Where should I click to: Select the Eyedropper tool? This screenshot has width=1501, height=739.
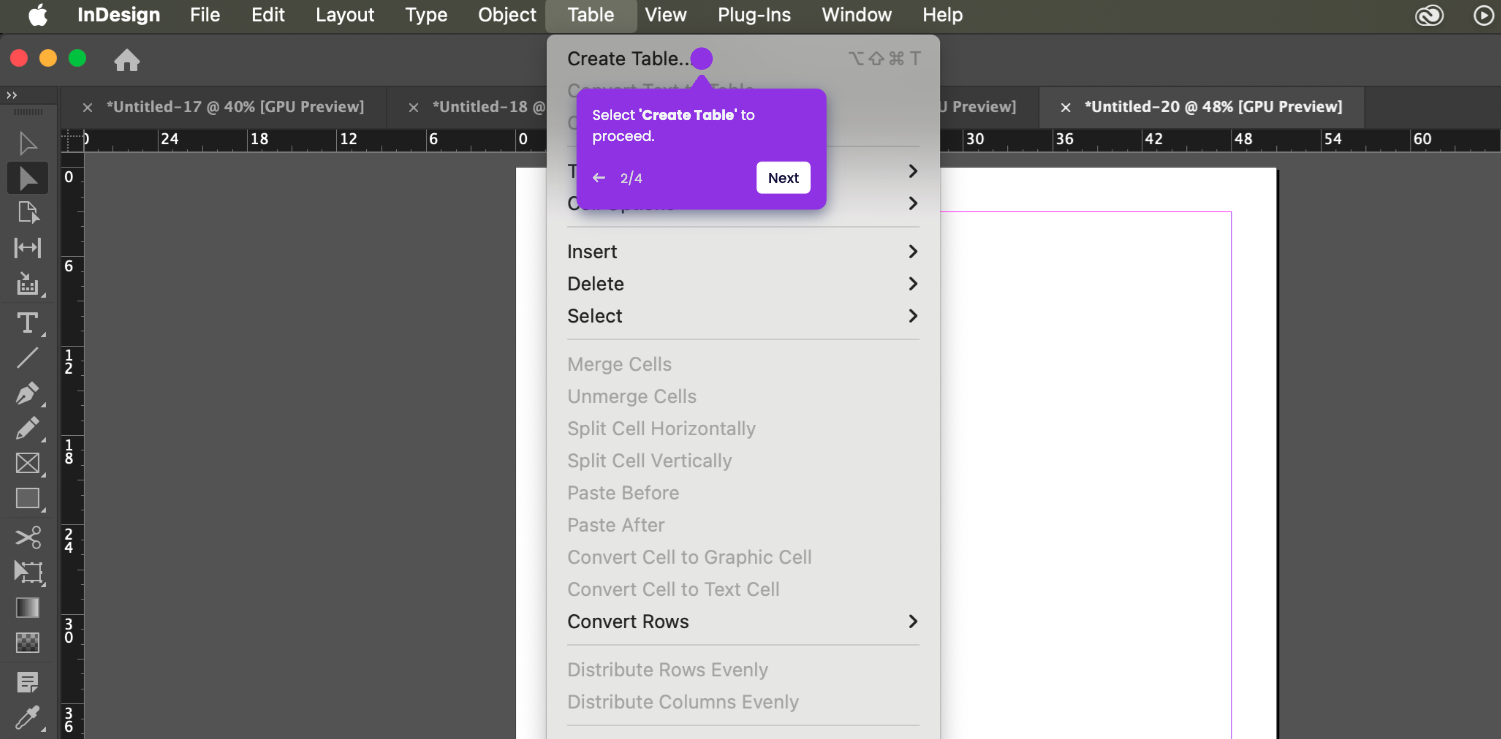pyautogui.click(x=28, y=717)
